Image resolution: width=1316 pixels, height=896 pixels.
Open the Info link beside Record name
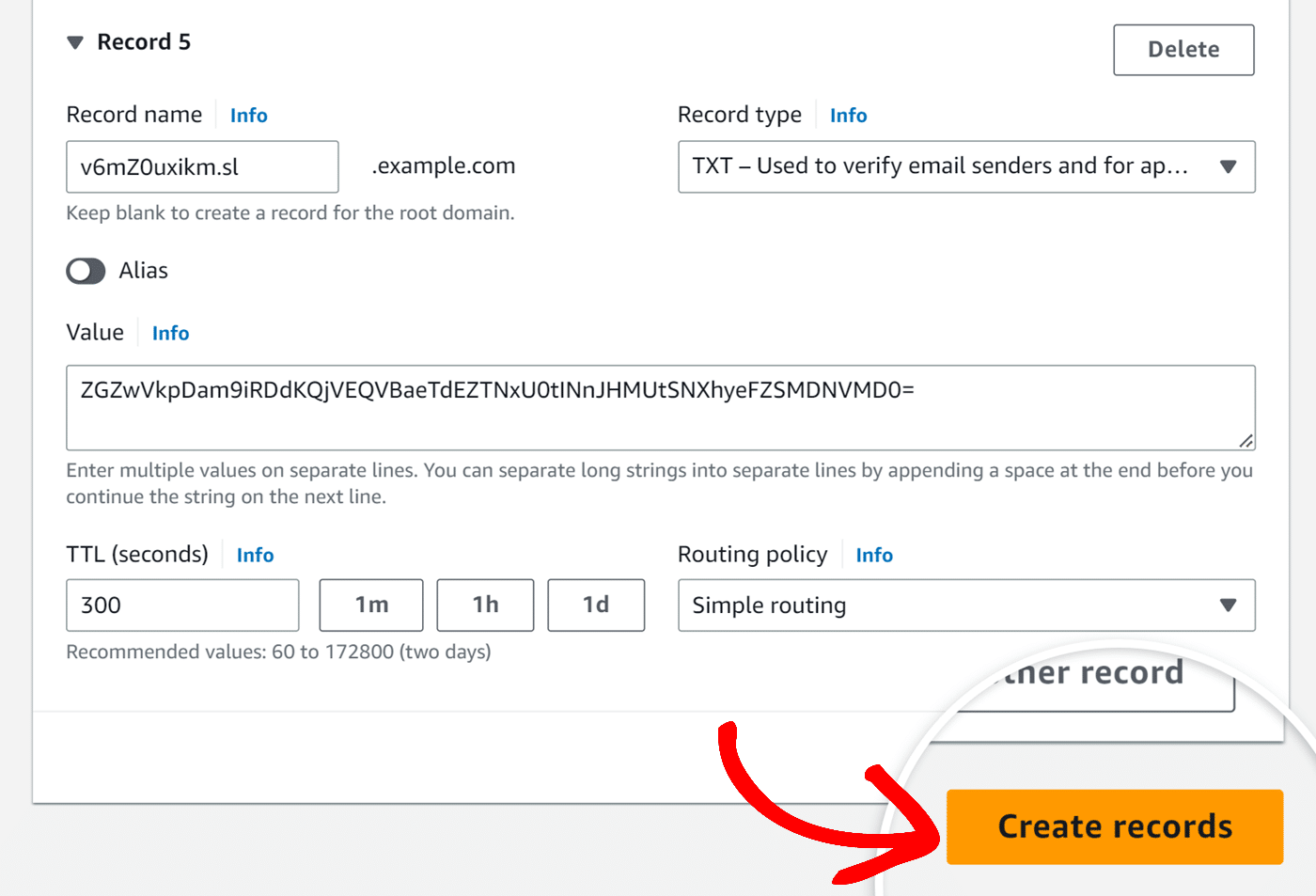pos(248,115)
